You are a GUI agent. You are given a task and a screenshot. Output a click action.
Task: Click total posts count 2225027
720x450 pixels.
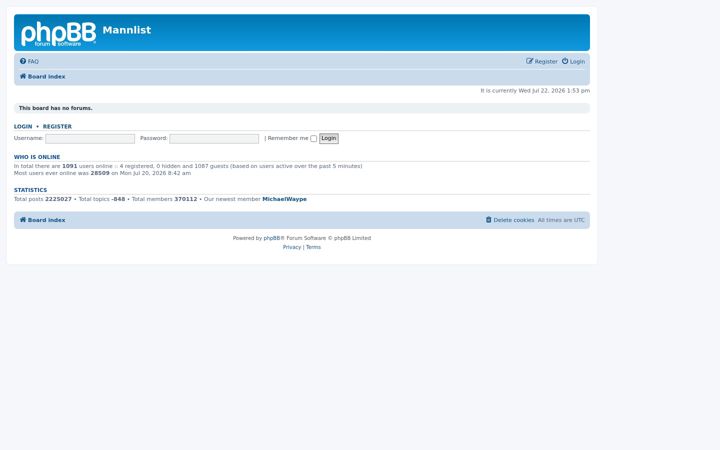58,199
